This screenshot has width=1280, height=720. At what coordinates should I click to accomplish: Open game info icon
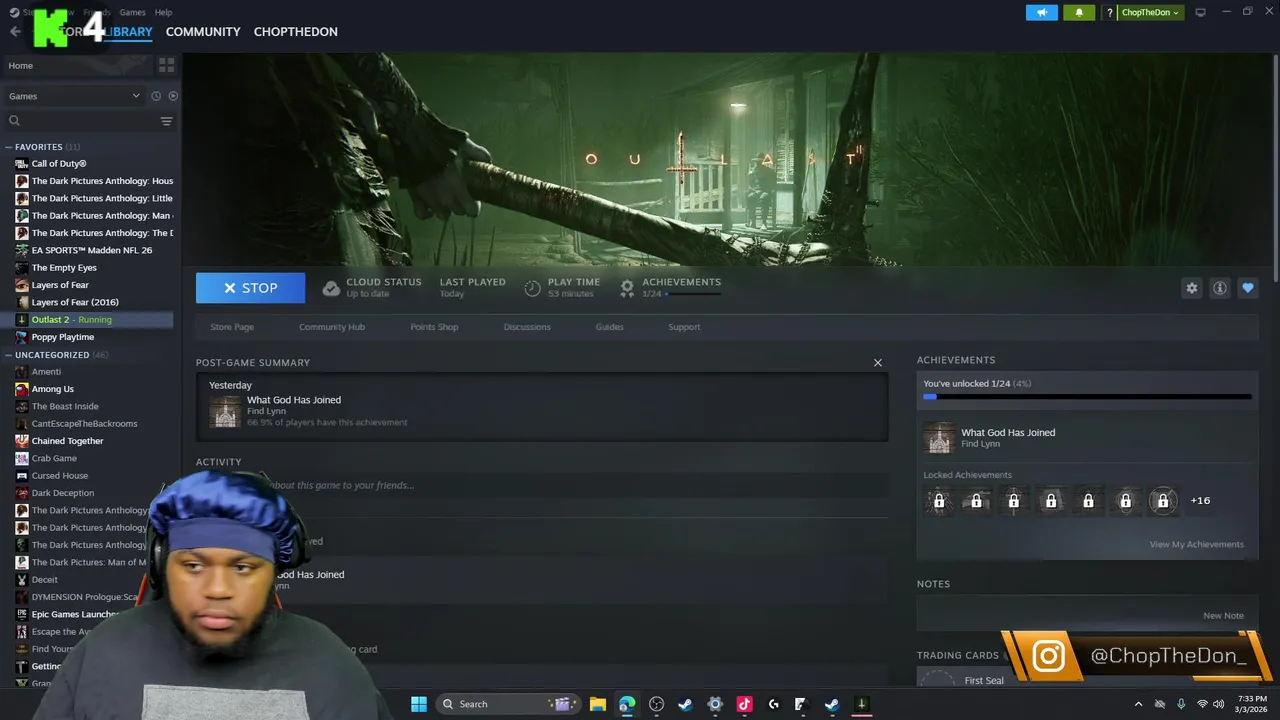point(1220,288)
